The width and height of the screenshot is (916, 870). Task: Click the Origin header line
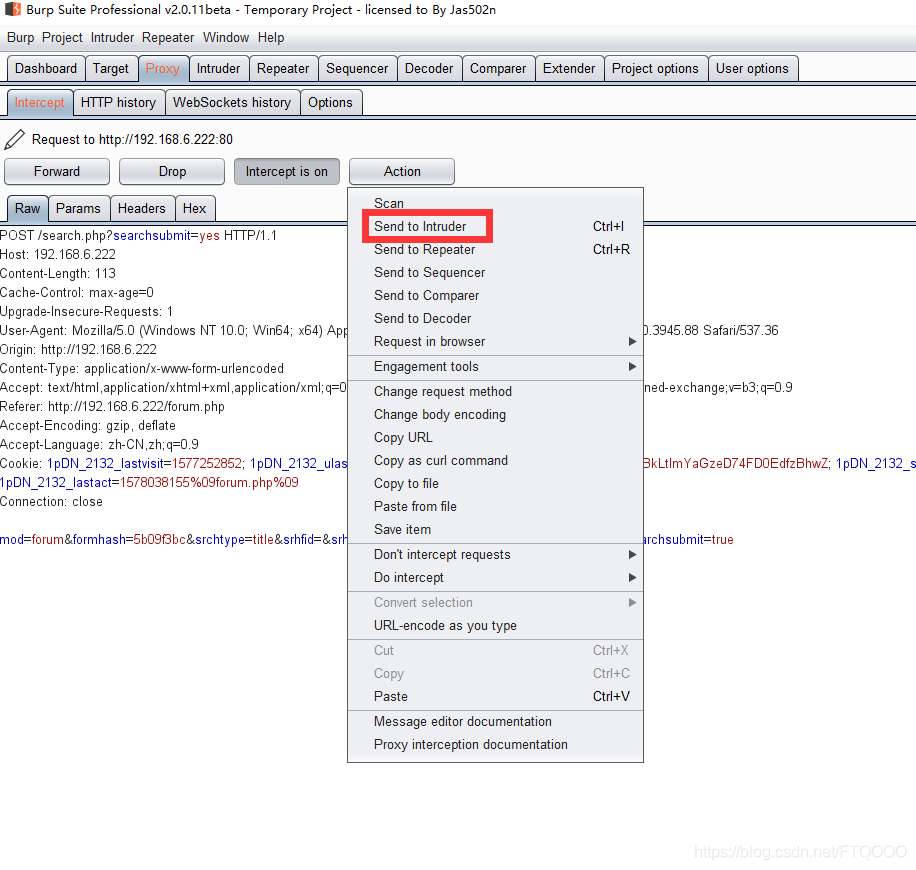point(78,350)
